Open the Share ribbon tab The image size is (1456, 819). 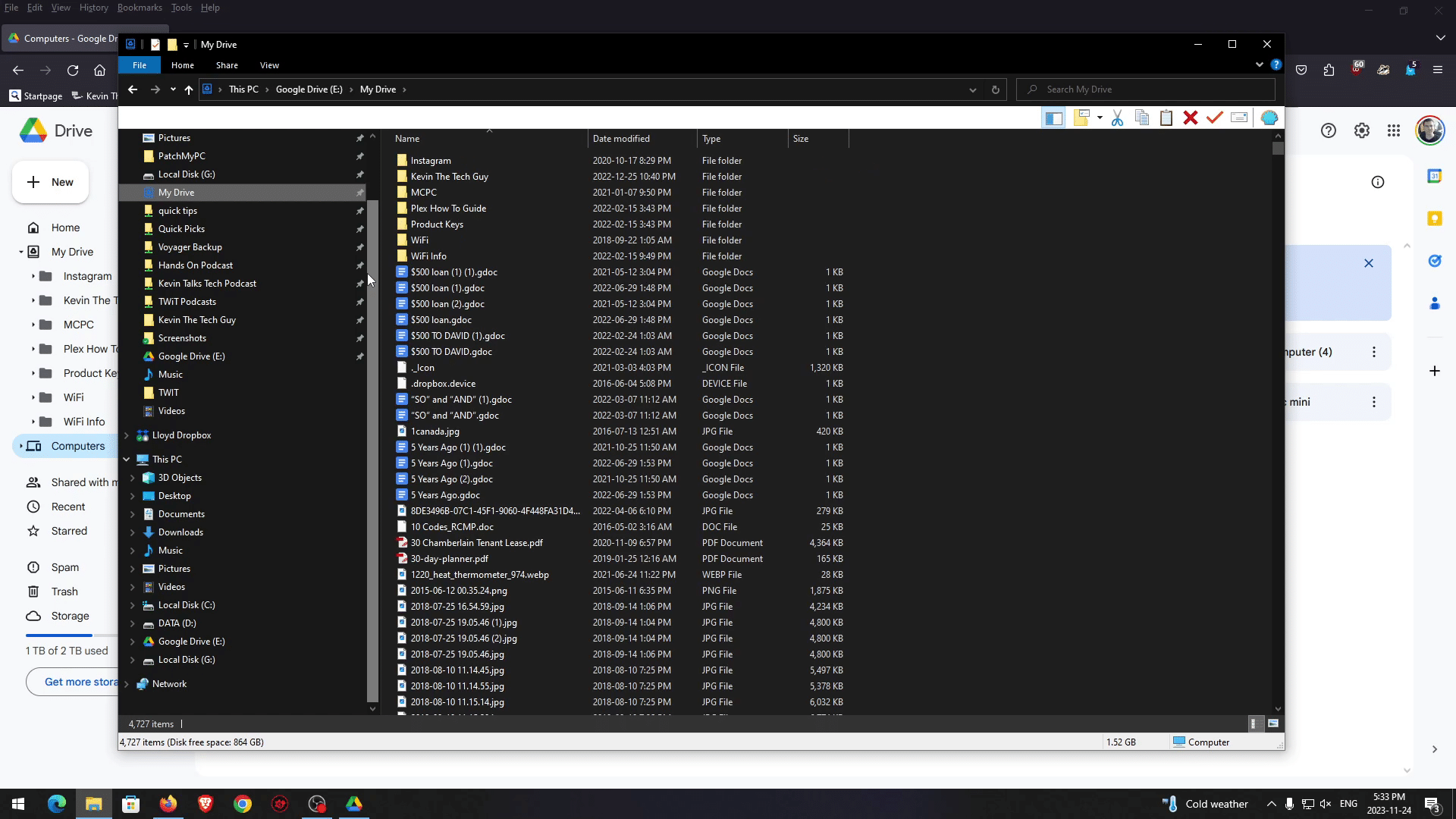click(227, 65)
